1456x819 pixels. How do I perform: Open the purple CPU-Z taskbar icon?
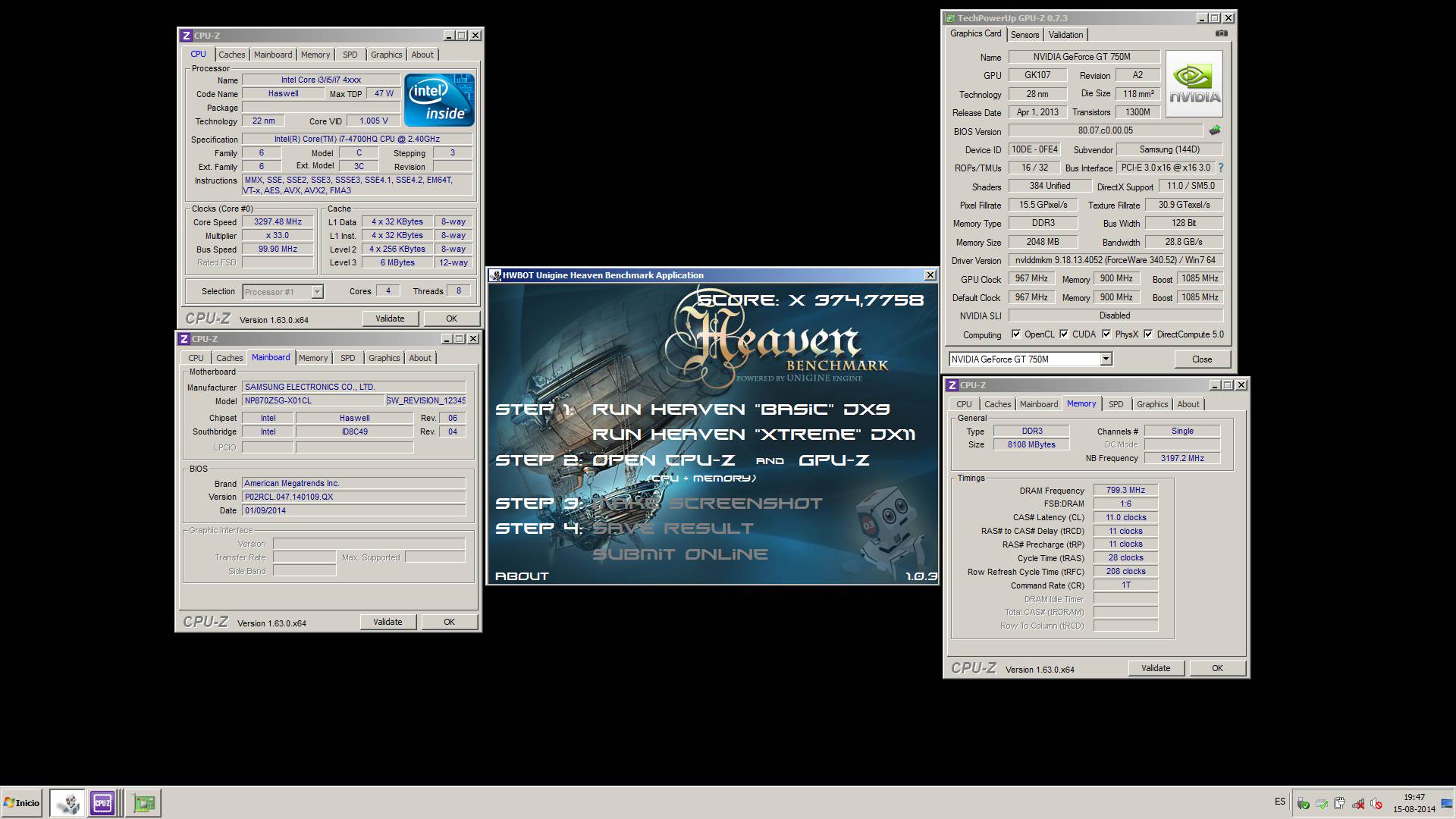pyautogui.click(x=102, y=802)
